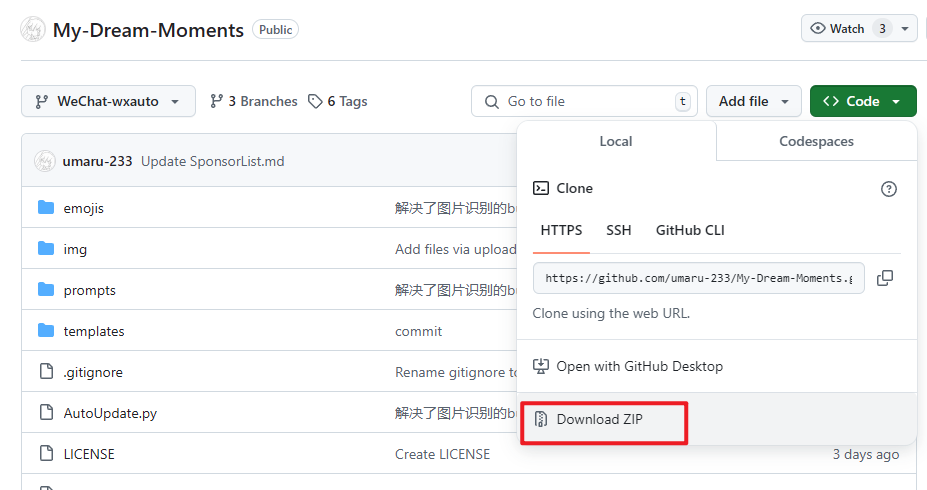Open the prompts folder name
The width and height of the screenshot is (927, 490).
[89, 290]
